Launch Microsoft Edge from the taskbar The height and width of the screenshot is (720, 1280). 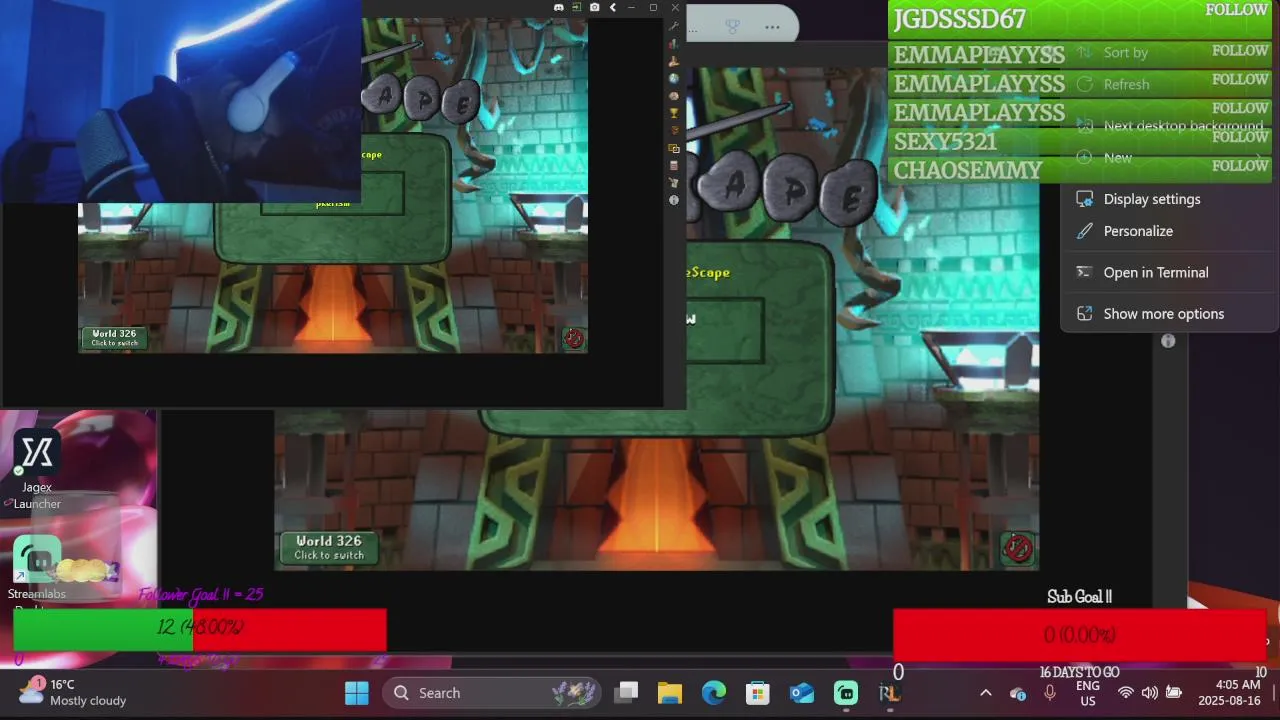pyautogui.click(x=714, y=693)
